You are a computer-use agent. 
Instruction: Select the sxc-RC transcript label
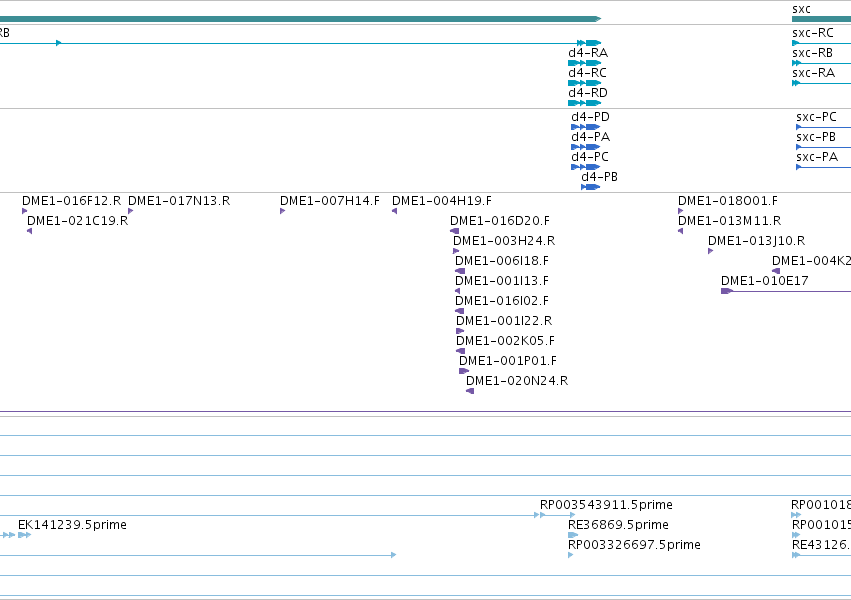812,33
